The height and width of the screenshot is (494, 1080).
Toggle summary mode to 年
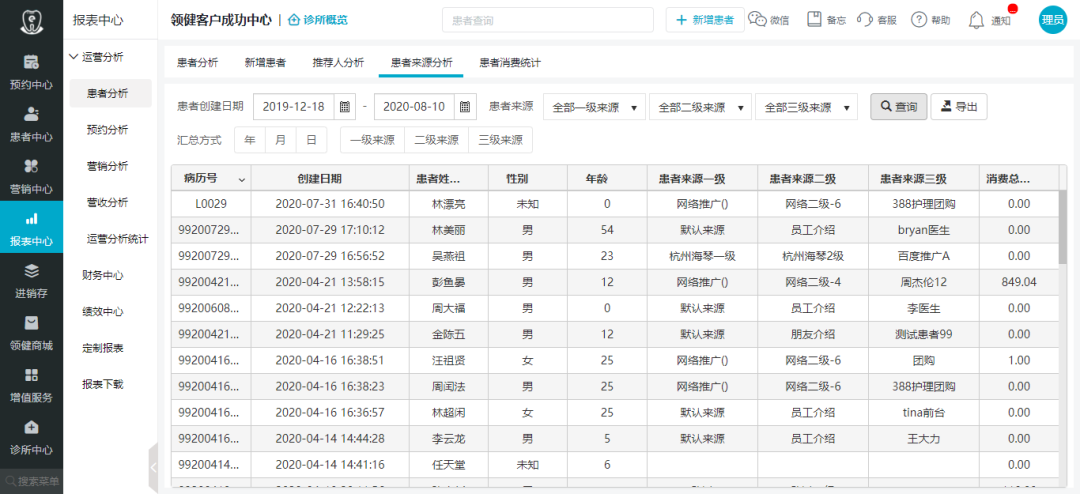tap(250, 140)
